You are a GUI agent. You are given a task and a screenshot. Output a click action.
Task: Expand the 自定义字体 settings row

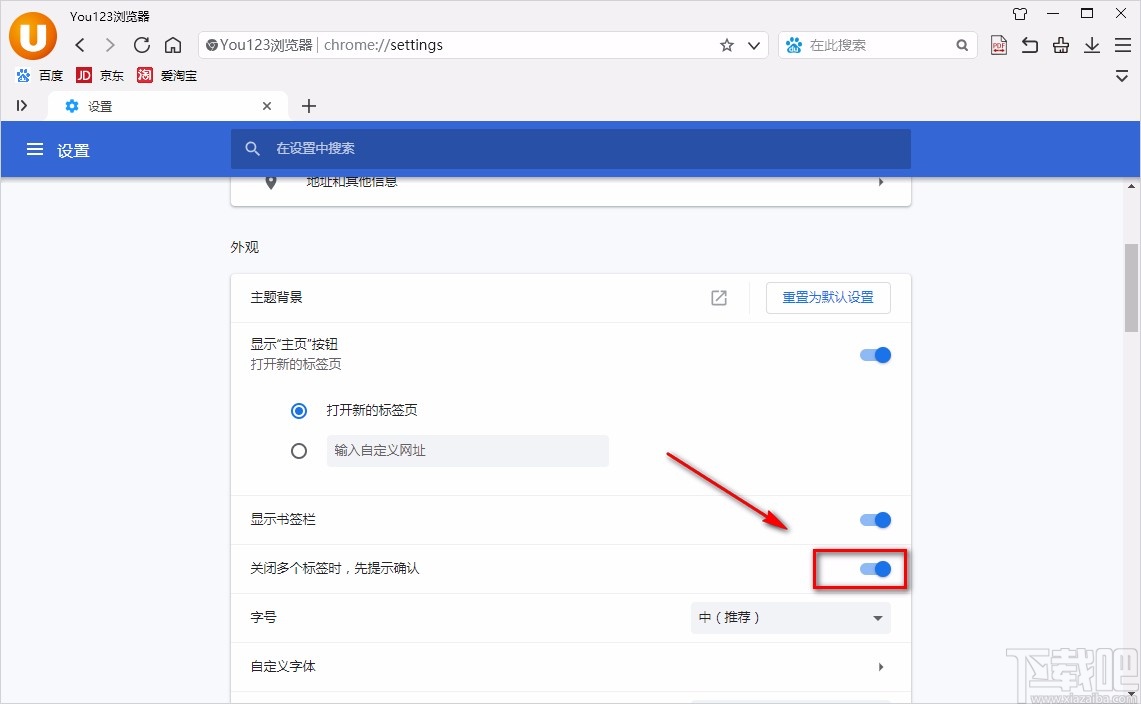pos(880,667)
